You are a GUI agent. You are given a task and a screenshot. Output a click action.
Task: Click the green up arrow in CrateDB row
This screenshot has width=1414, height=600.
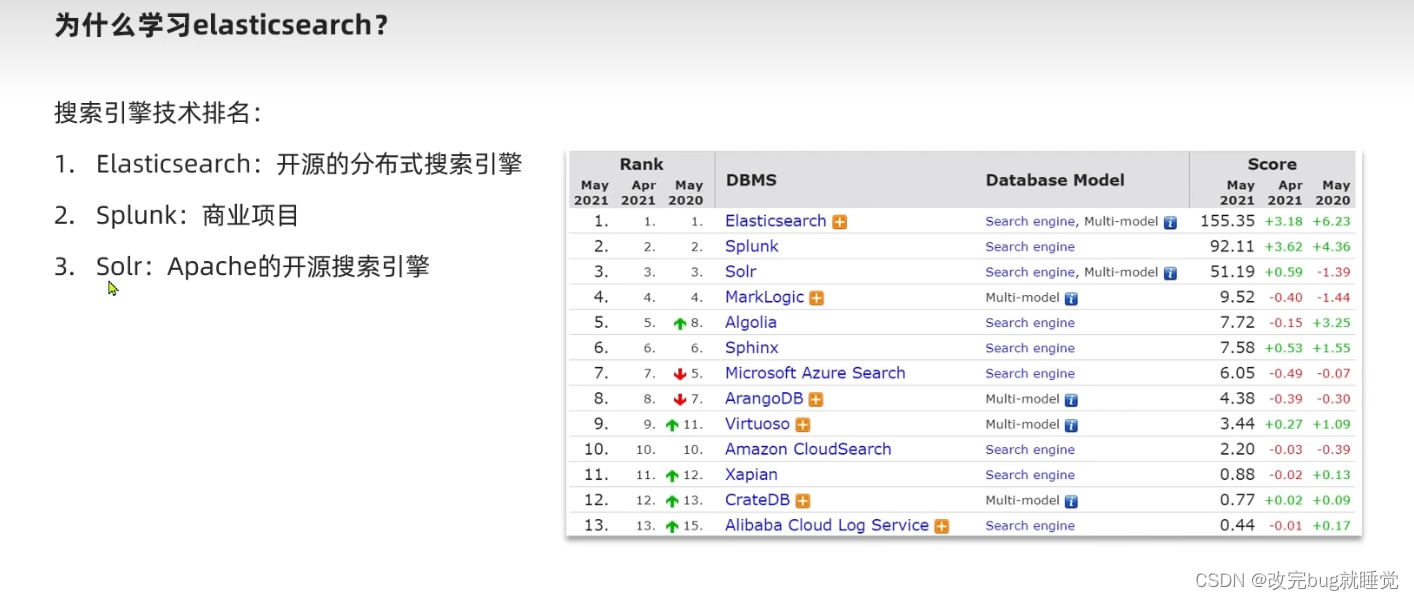click(x=672, y=501)
